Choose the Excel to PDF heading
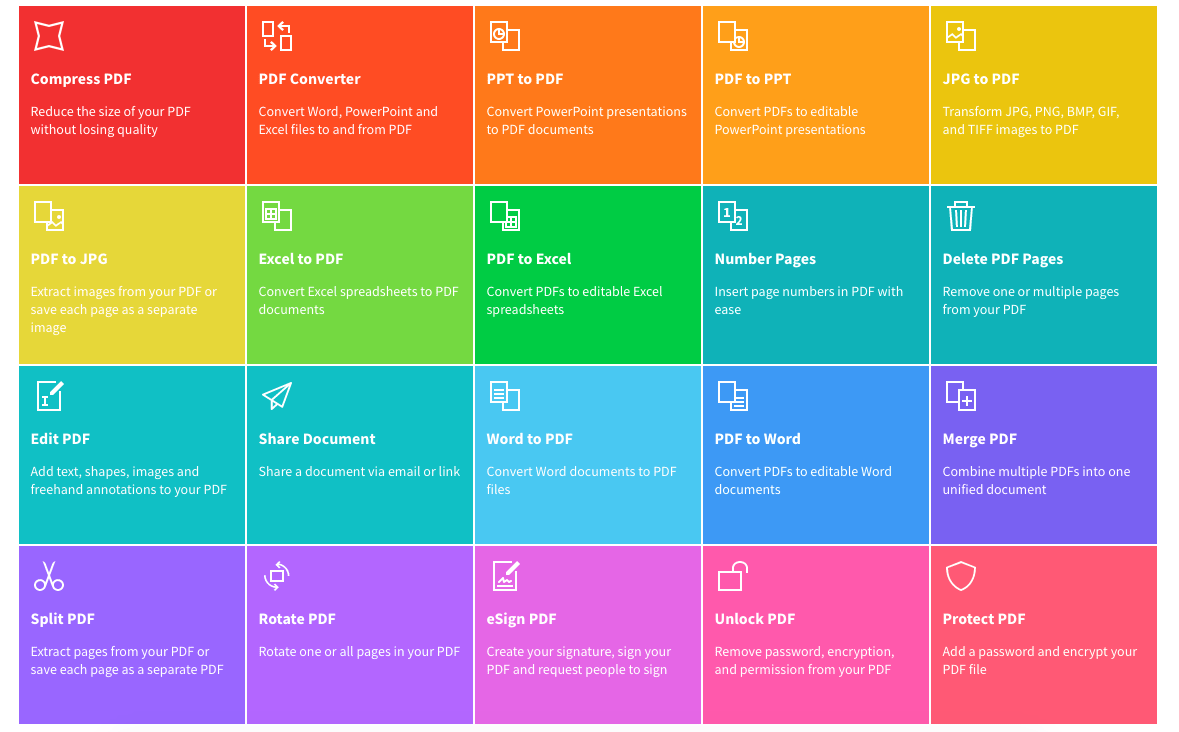This screenshot has width=1179, height=732. (x=300, y=259)
